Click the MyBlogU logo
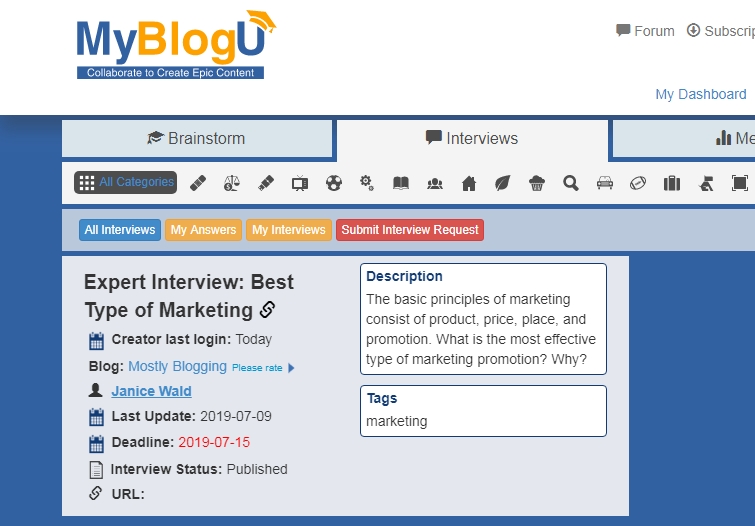 [x=176, y=44]
